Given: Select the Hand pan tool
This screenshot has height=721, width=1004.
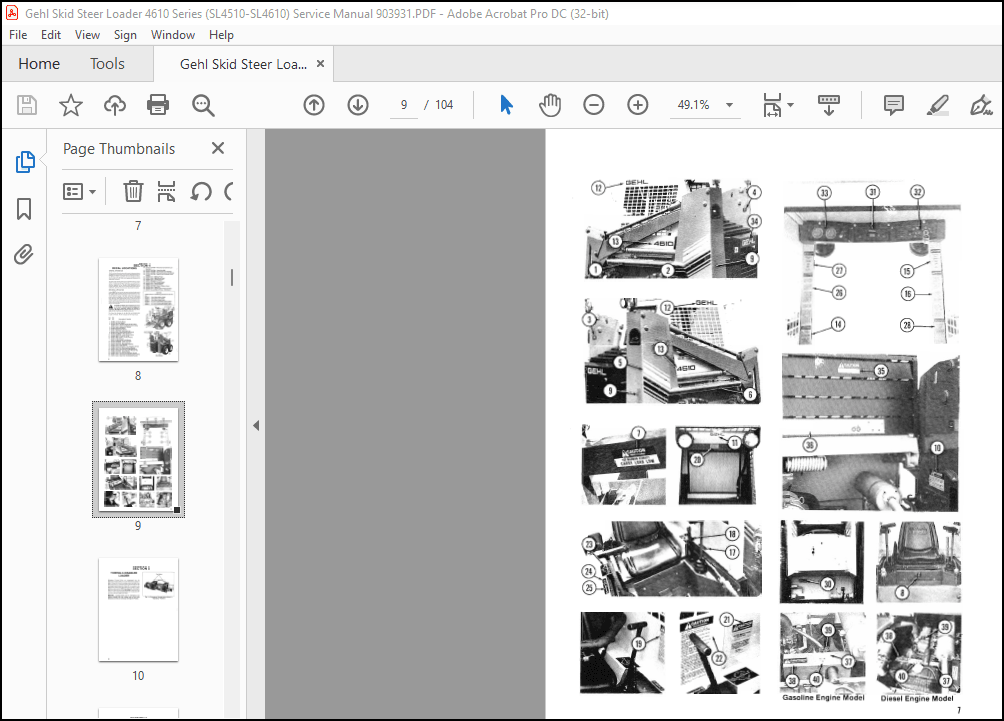Looking at the screenshot, I should 549,105.
